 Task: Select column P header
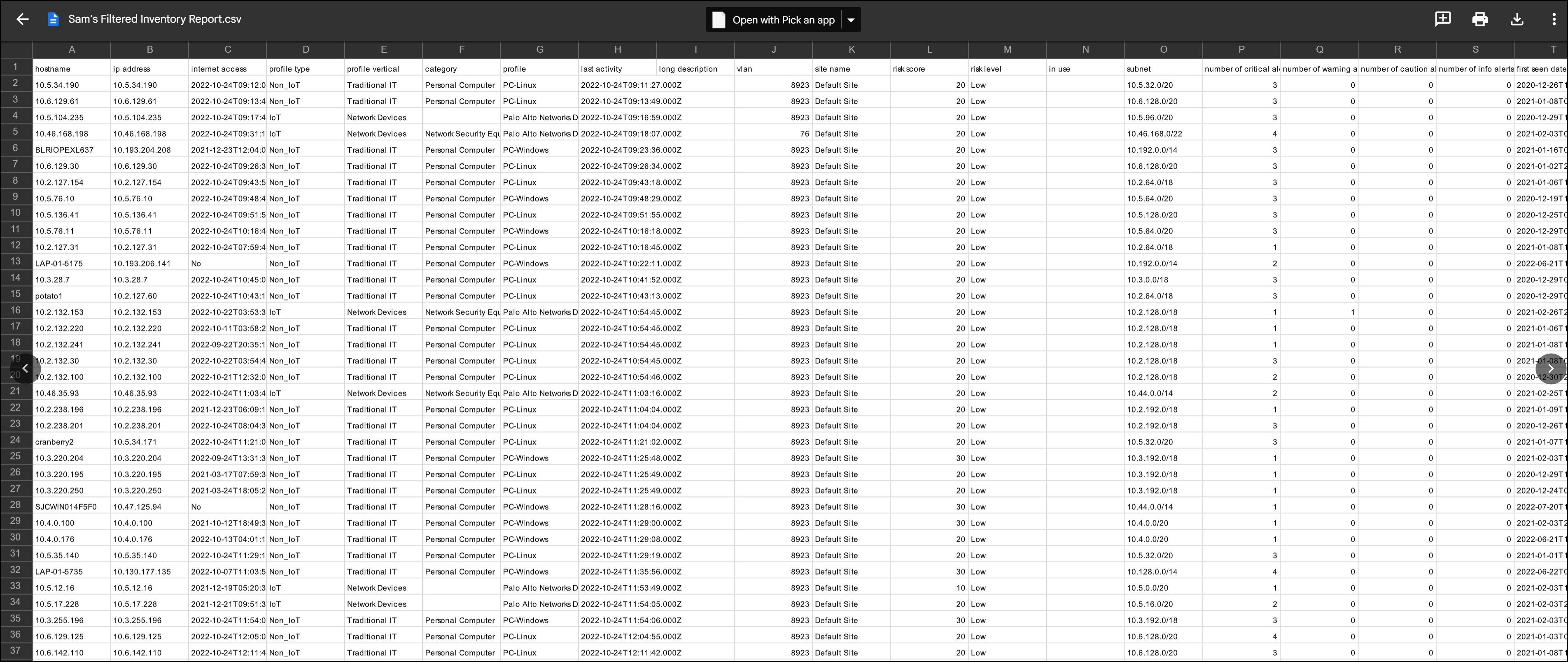[x=1241, y=49]
